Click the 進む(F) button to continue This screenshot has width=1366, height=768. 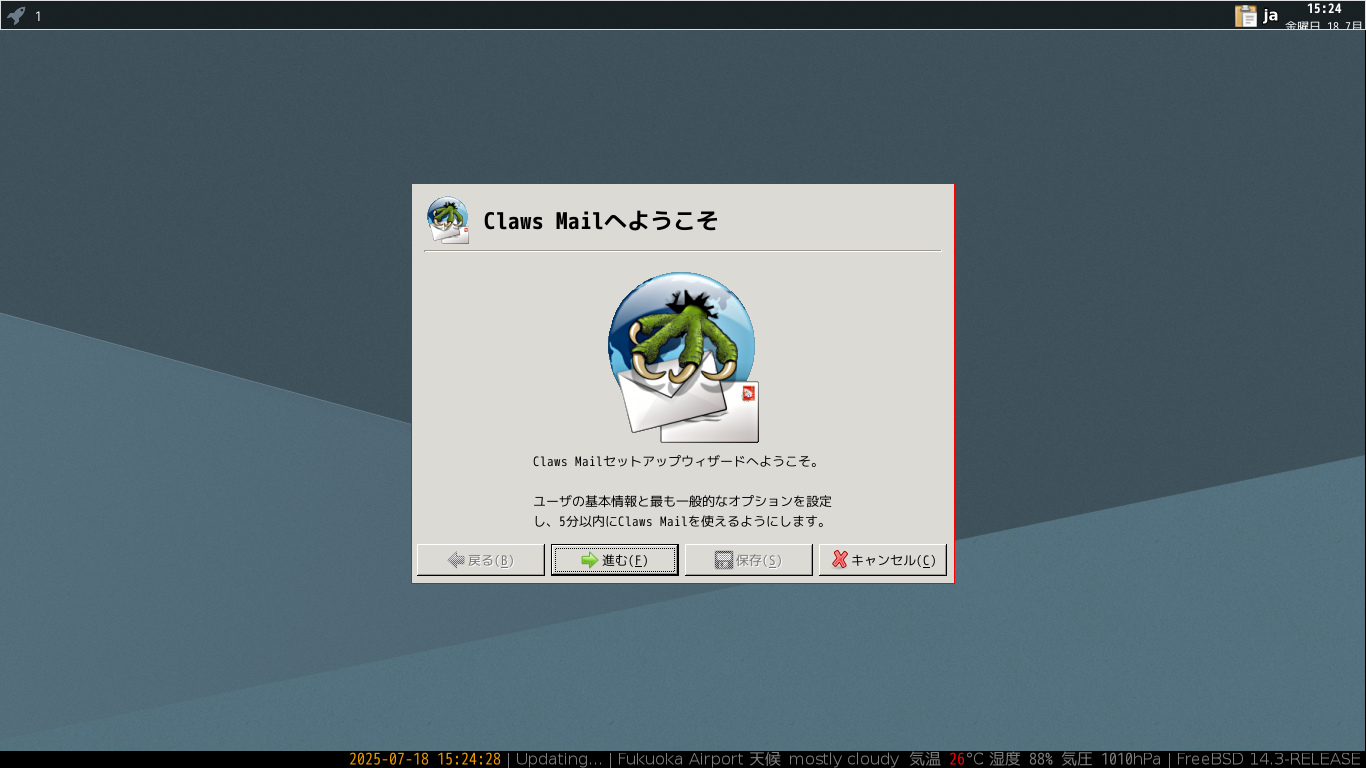[x=615, y=560]
